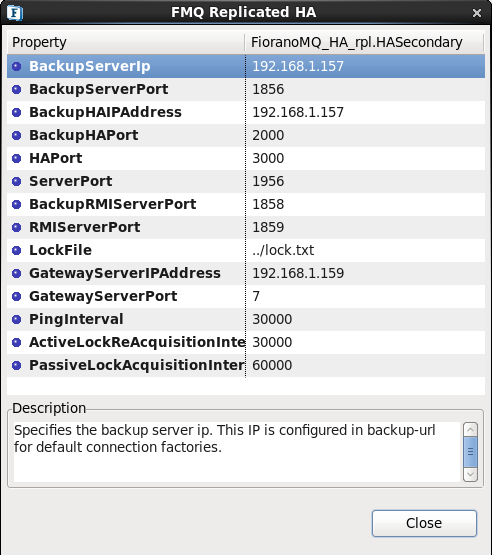The height and width of the screenshot is (555, 492).
Task: Click the Fiorano app icon in title bar
Action: point(15,13)
